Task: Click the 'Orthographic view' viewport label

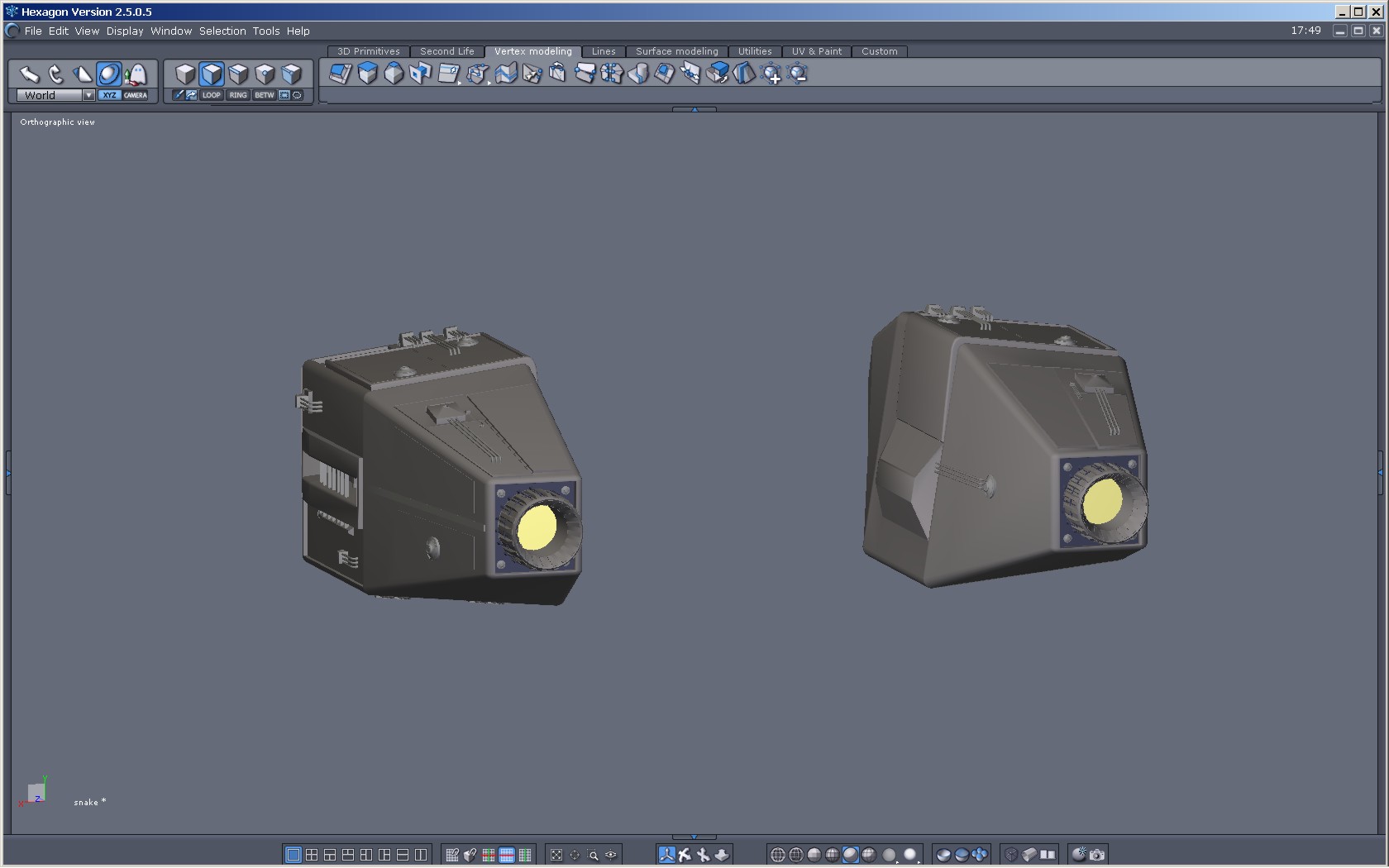Action: pyautogui.click(x=58, y=122)
